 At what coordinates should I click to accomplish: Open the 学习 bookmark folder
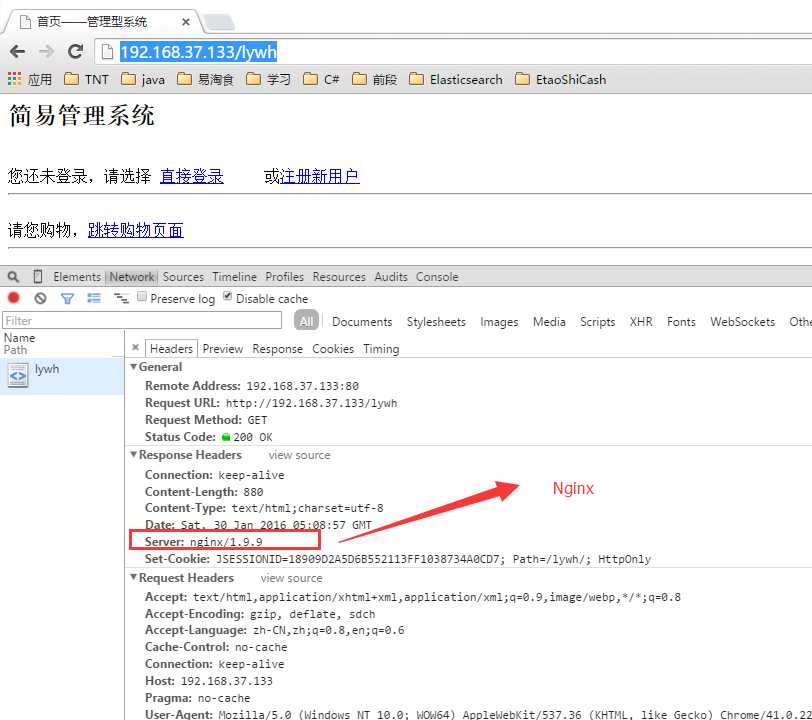[268, 79]
